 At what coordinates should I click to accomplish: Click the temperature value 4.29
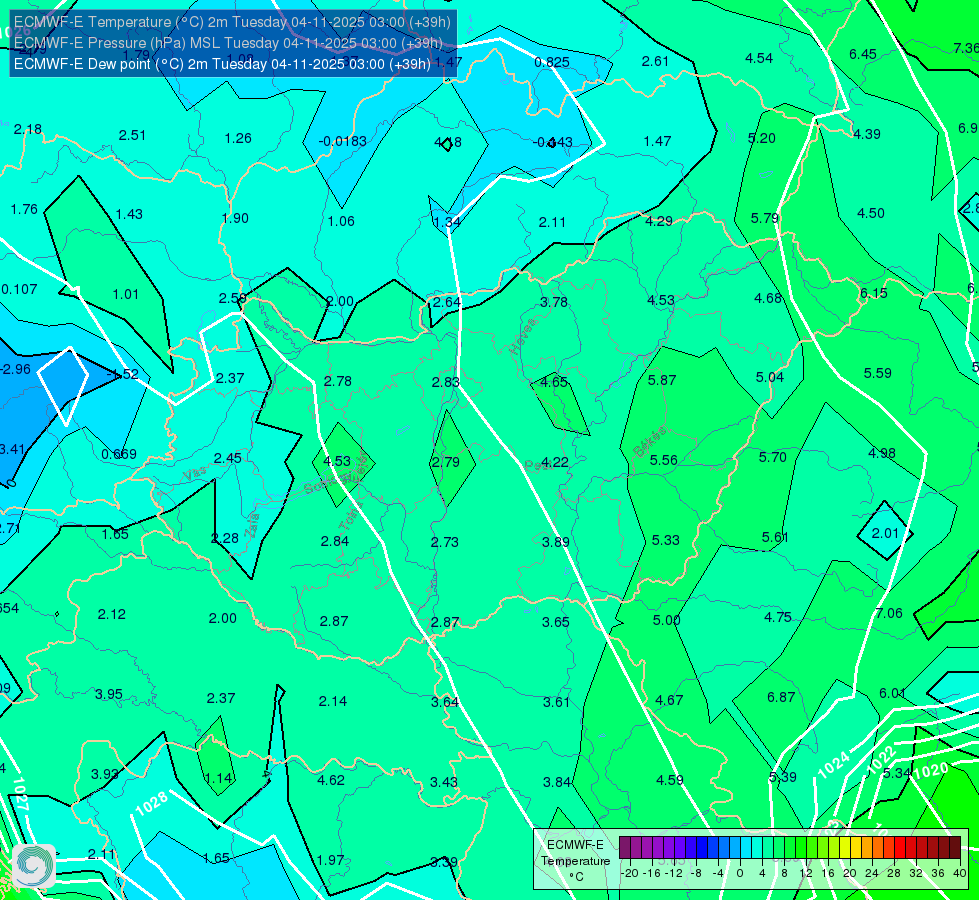[x=659, y=221]
